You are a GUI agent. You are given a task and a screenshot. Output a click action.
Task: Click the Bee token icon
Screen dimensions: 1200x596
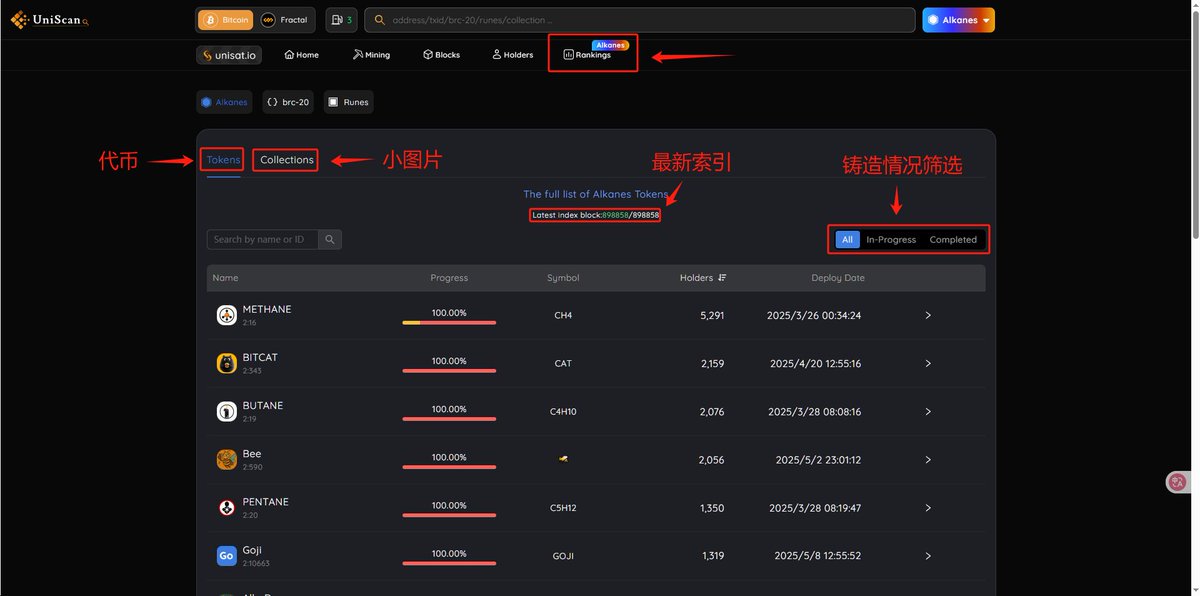(x=226, y=460)
